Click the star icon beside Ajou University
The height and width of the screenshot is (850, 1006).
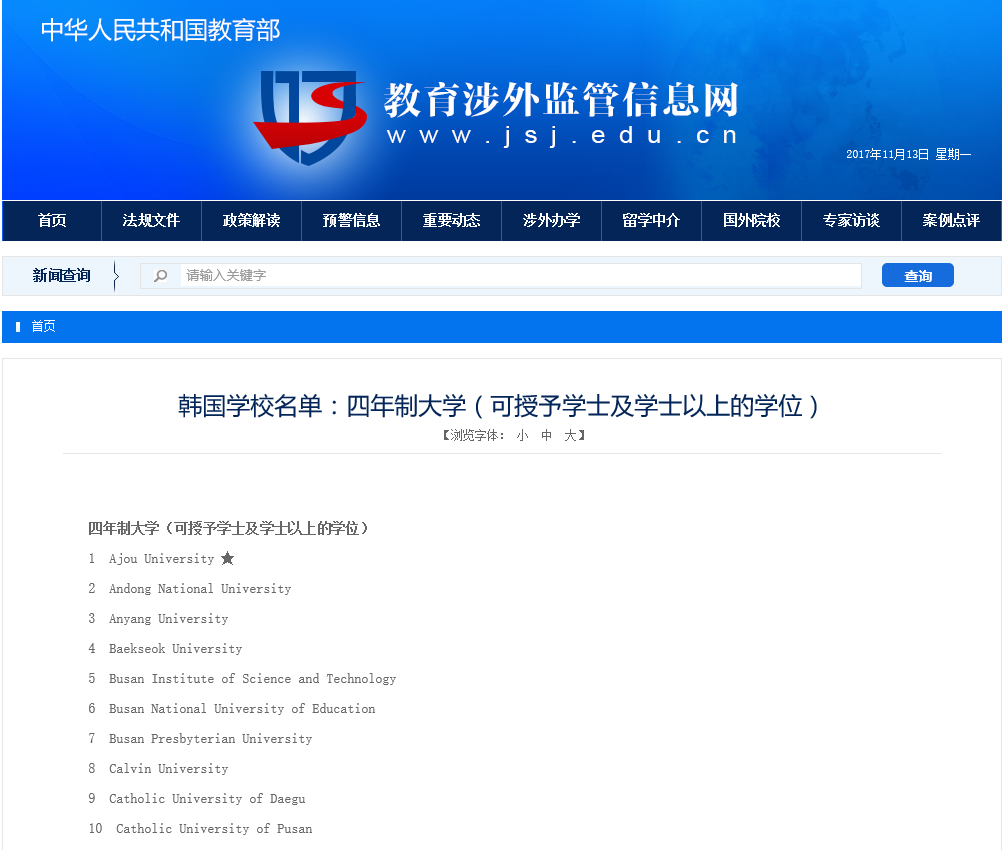228,559
